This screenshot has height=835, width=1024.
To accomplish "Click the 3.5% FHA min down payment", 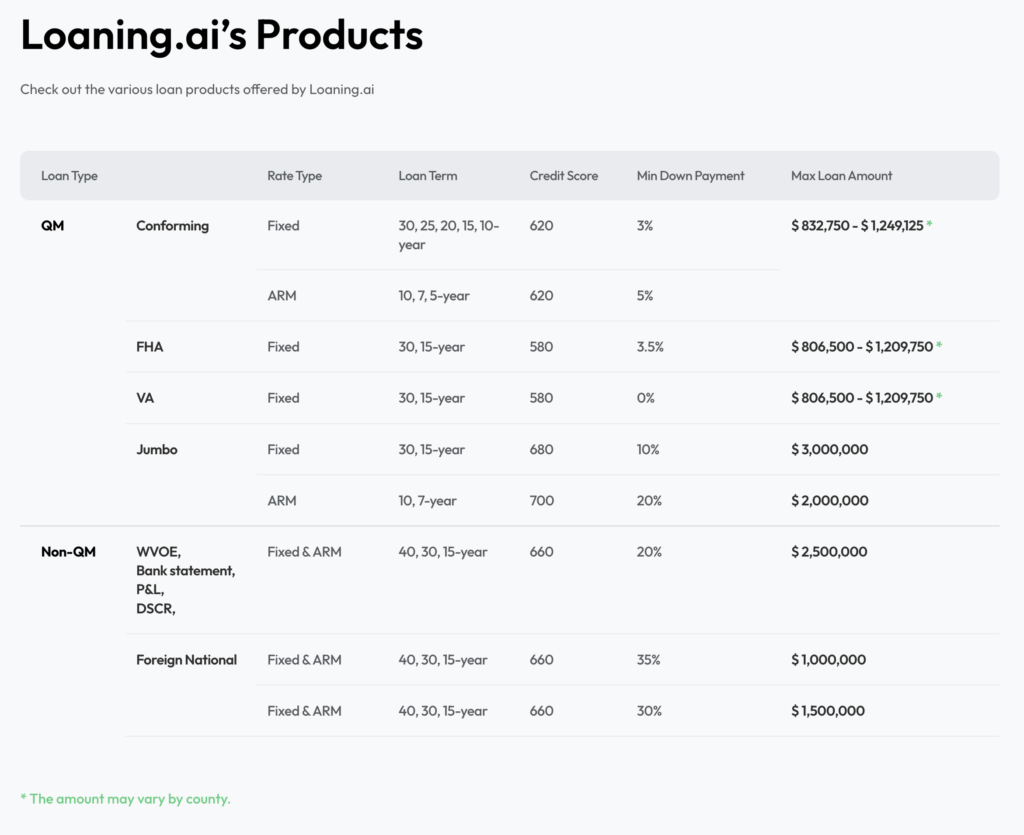I will click(x=650, y=347).
